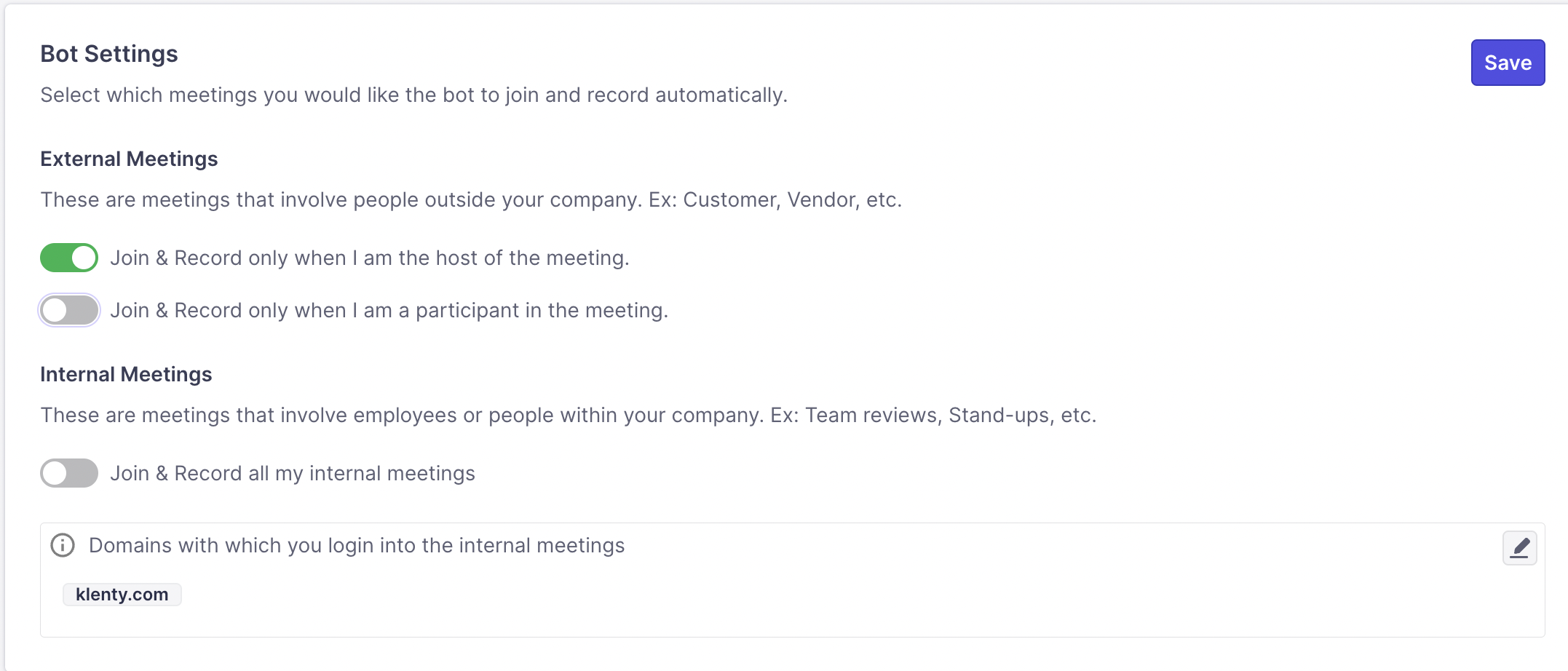Screen dimensions: 1568x671
Task: Click the Internal Meetings section heading
Action: click(126, 374)
